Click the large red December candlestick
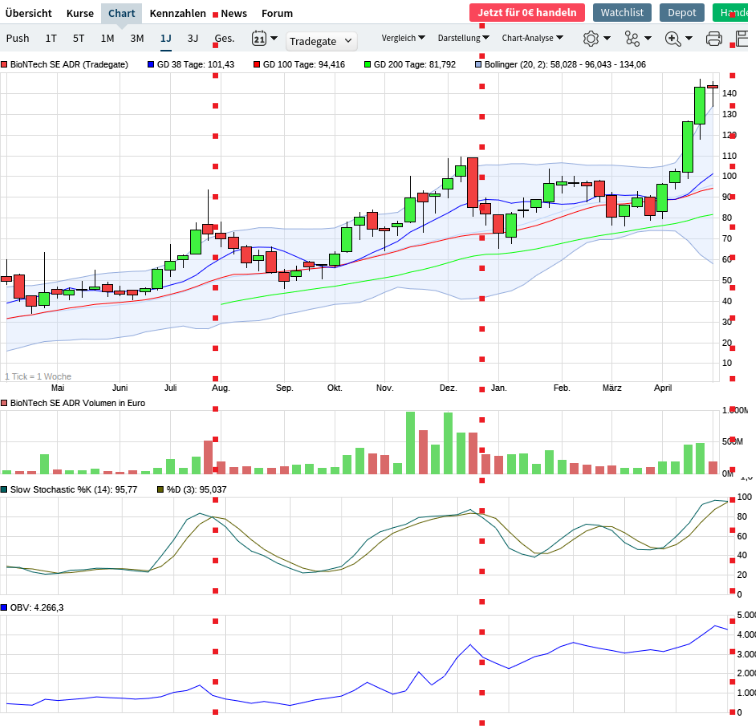 coord(472,182)
